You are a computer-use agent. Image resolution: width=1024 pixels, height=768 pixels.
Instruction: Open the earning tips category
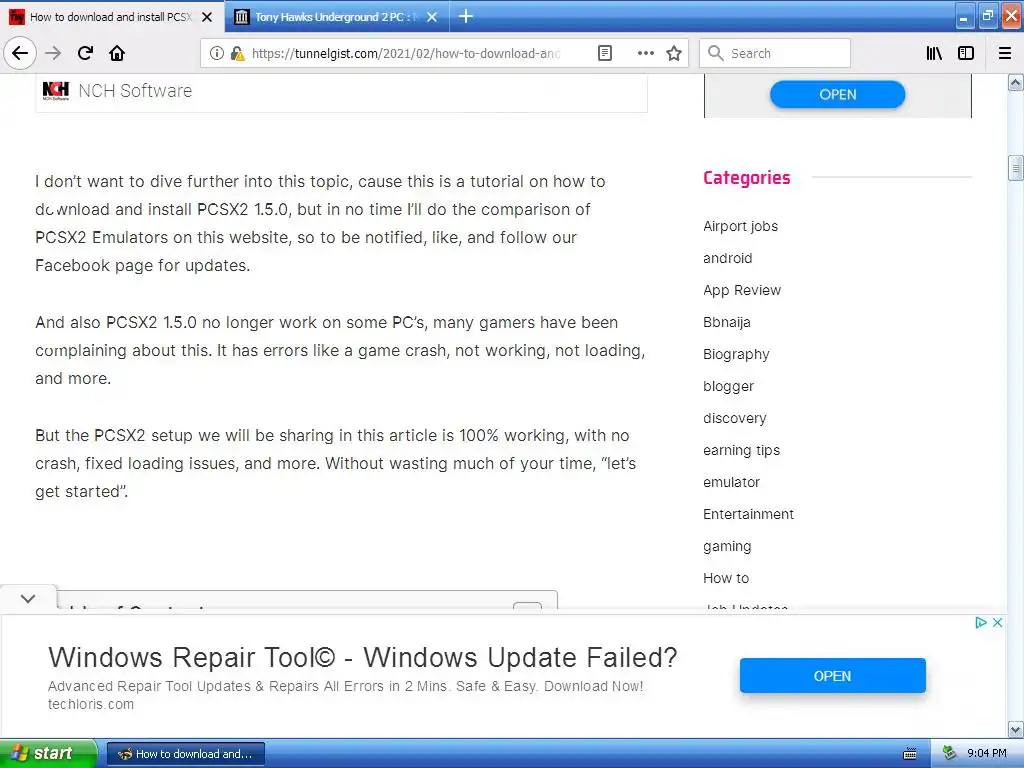(x=741, y=450)
